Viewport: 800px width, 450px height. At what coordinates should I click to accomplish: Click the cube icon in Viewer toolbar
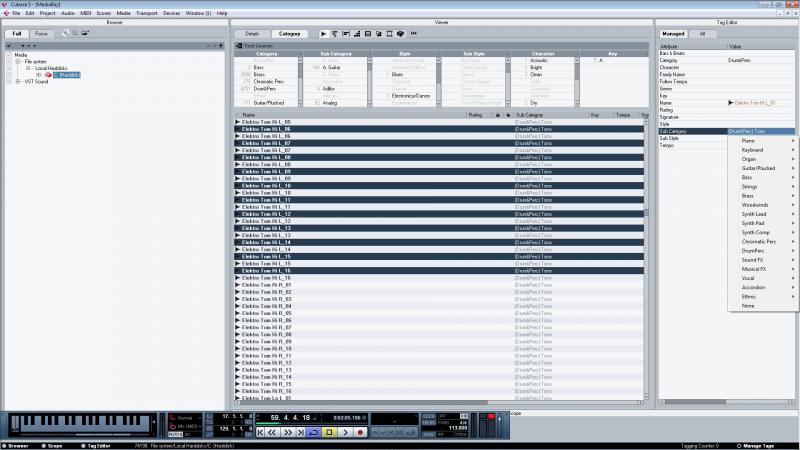[401, 34]
